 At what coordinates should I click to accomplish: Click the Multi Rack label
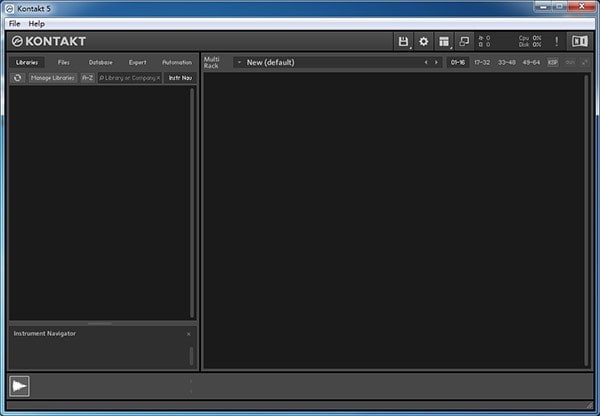tap(212, 62)
